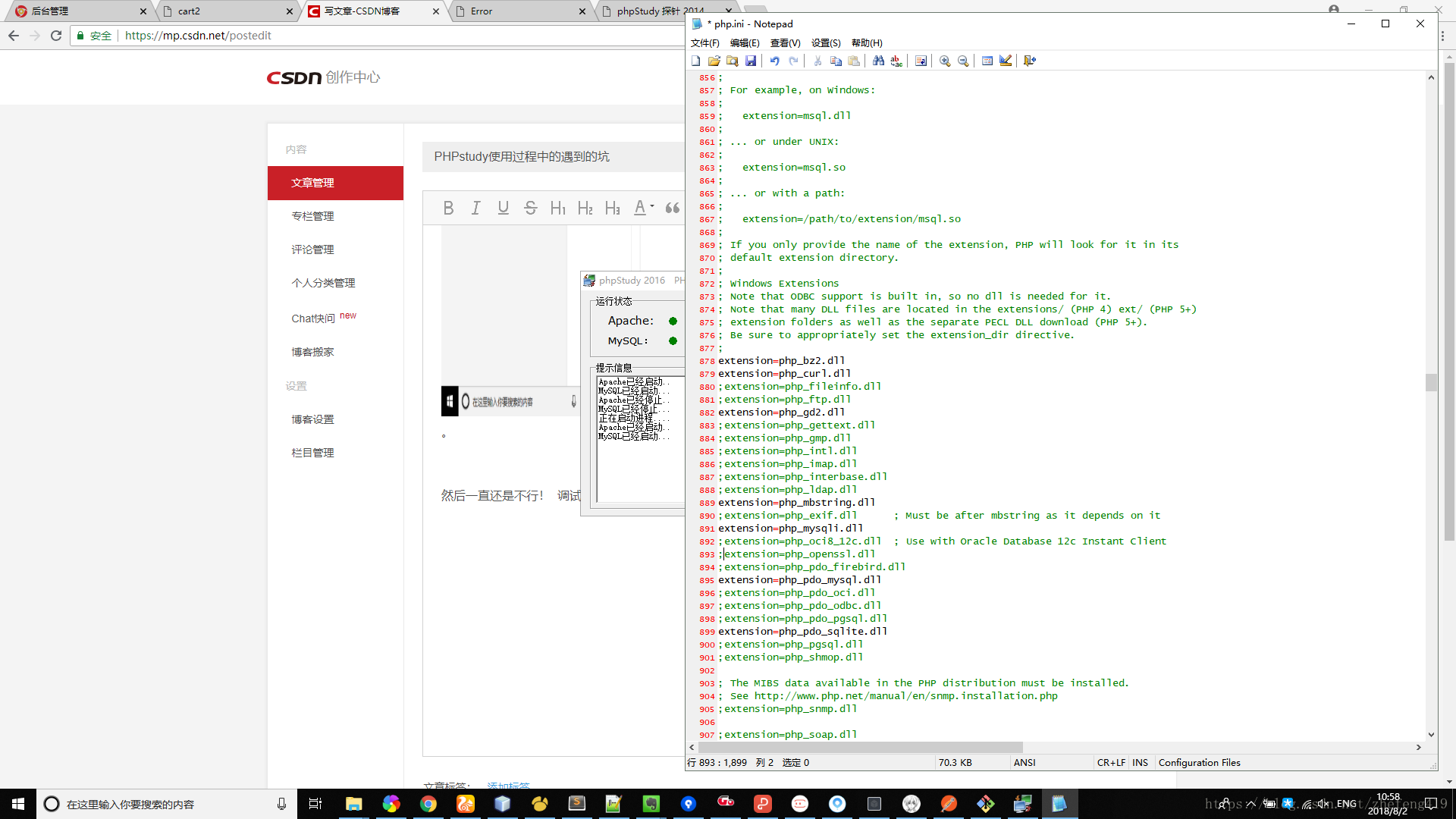Set Heading 1 in CSDN editor
Image resolution: width=1456 pixels, height=819 pixels.
click(557, 208)
